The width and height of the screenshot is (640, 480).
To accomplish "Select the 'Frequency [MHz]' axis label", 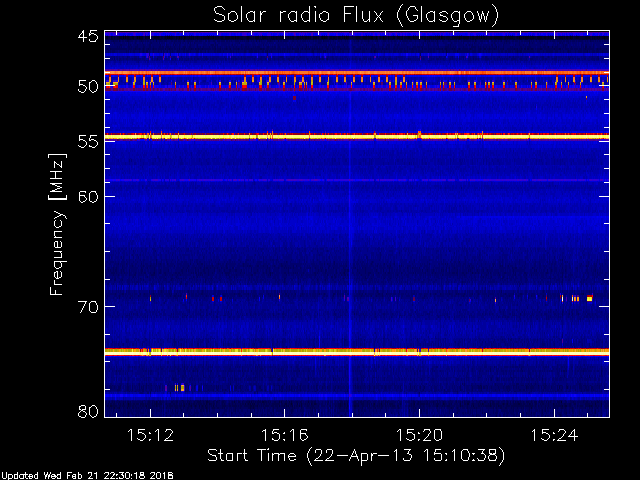I will coord(57,224).
